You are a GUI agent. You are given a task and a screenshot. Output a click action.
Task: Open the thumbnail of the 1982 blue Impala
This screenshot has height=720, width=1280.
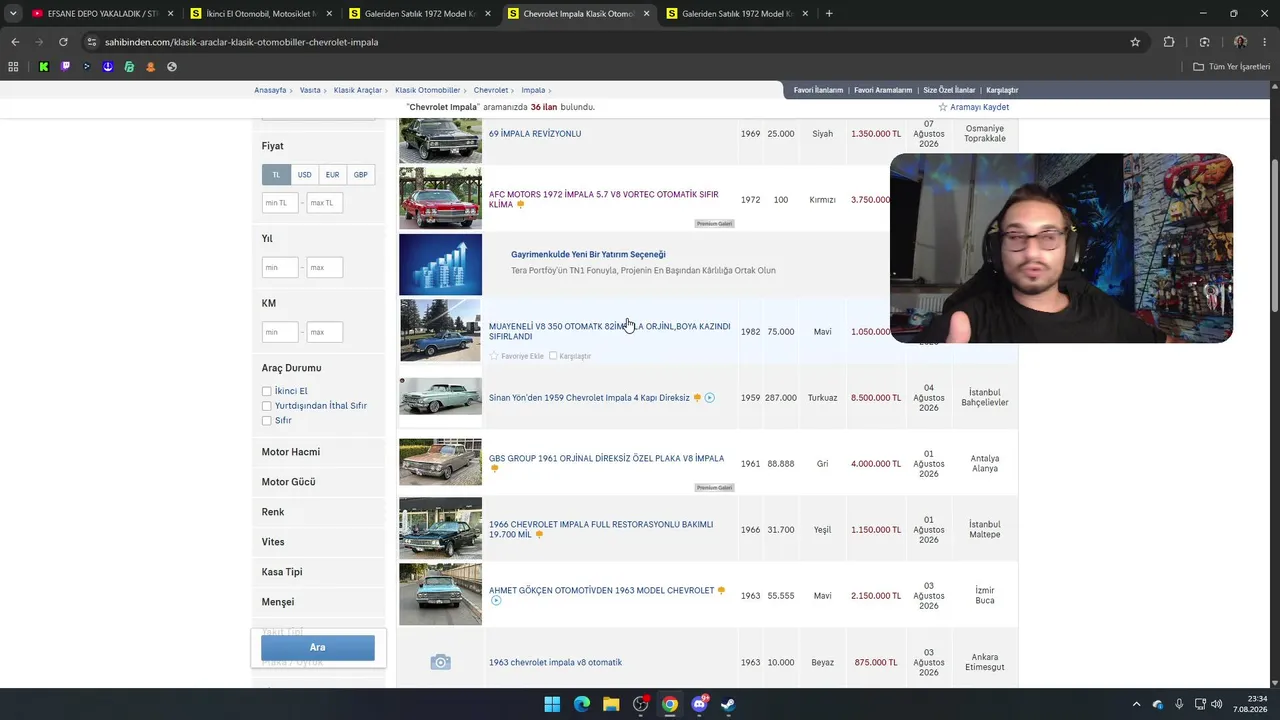tap(440, 330)
